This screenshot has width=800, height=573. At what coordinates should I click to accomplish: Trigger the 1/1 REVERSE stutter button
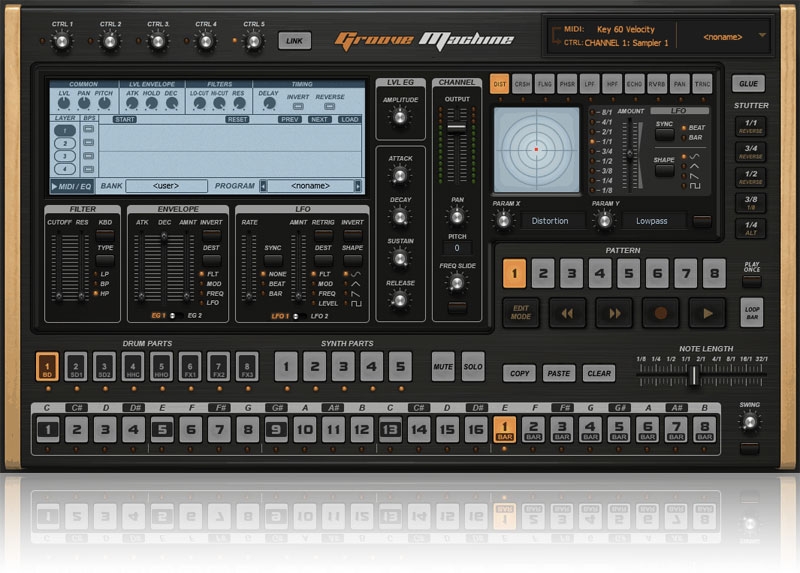point(751,126)
